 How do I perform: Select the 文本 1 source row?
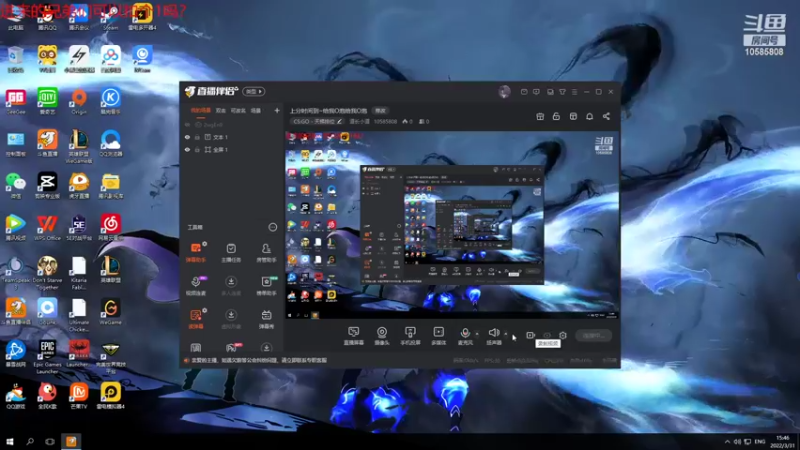232,137
